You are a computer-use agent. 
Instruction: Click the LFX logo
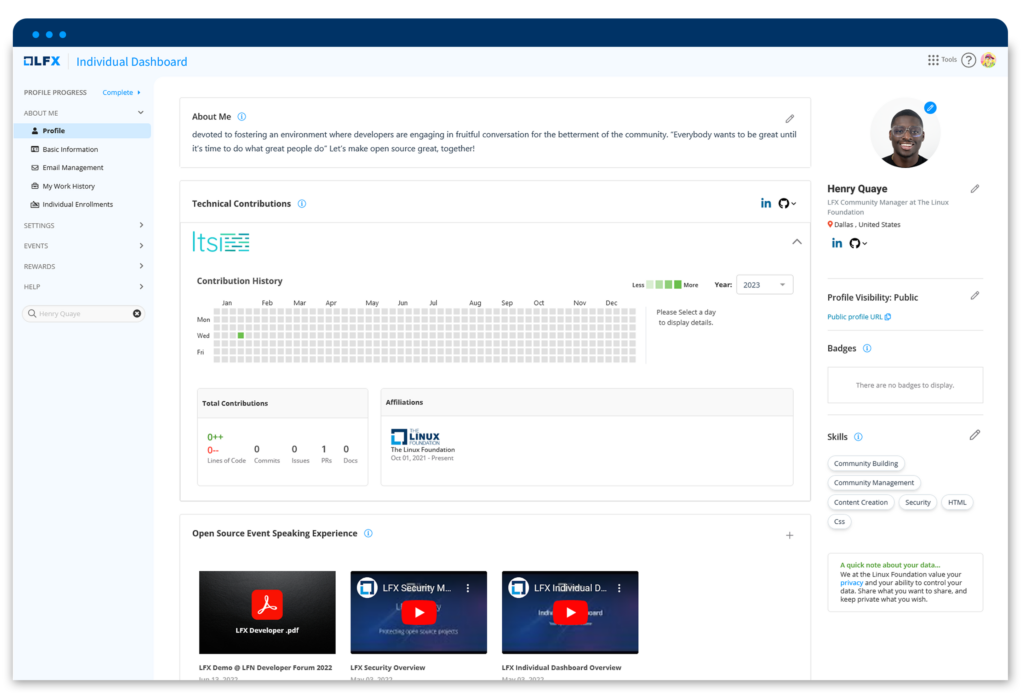tap(41, 60)
